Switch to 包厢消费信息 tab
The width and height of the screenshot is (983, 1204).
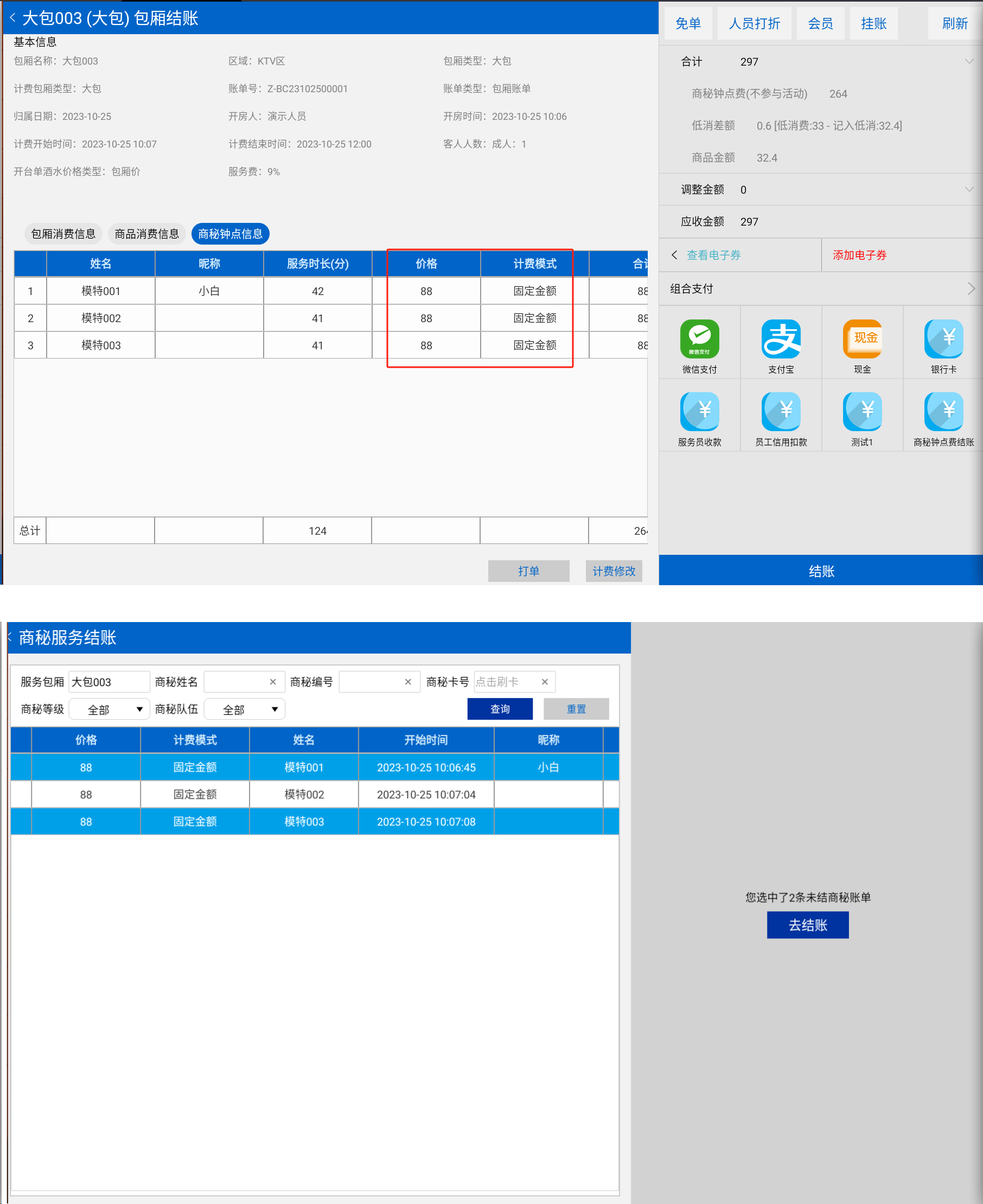click(63, 234)
